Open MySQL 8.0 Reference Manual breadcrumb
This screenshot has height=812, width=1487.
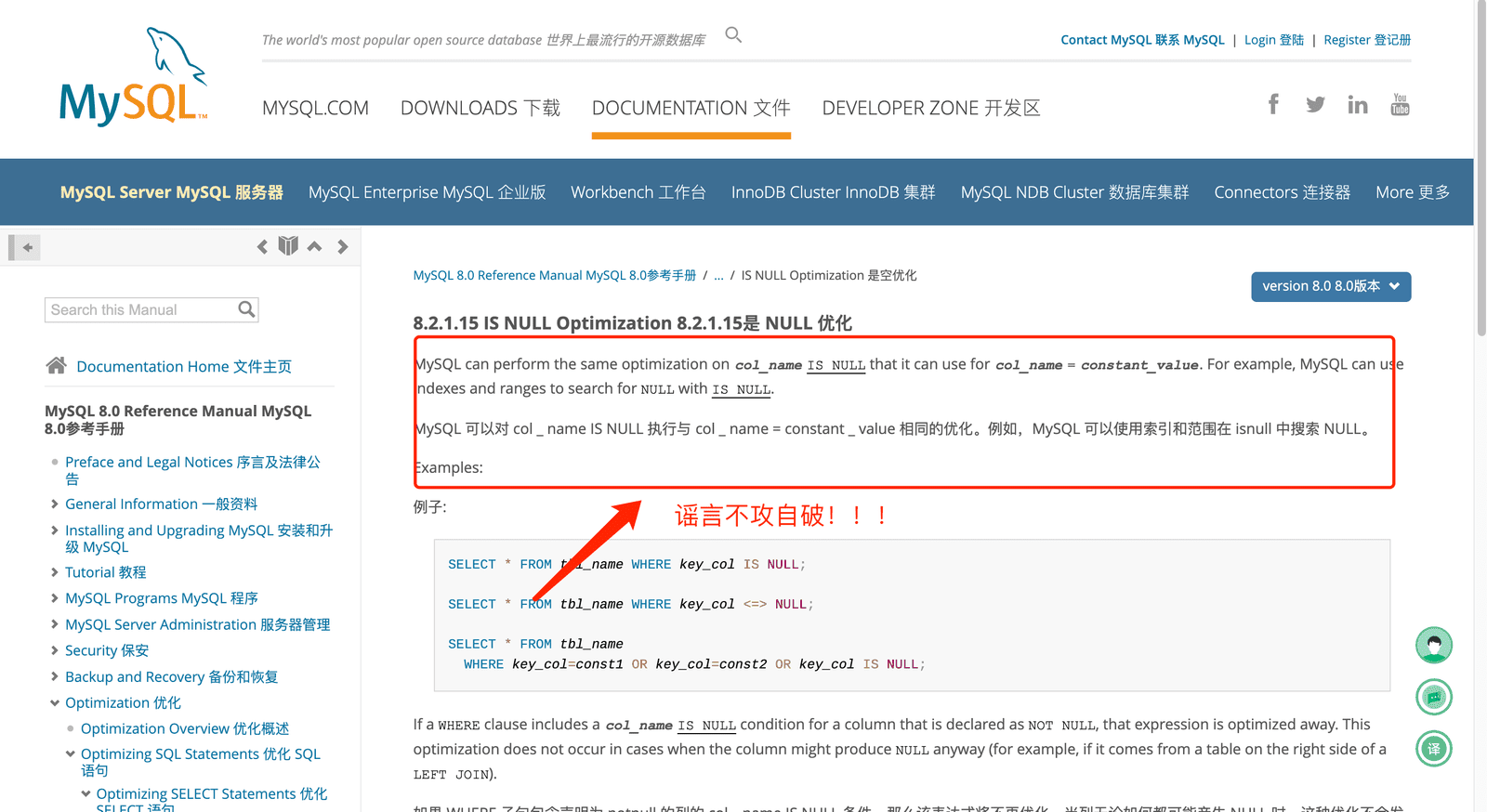[x=555, y=275]
